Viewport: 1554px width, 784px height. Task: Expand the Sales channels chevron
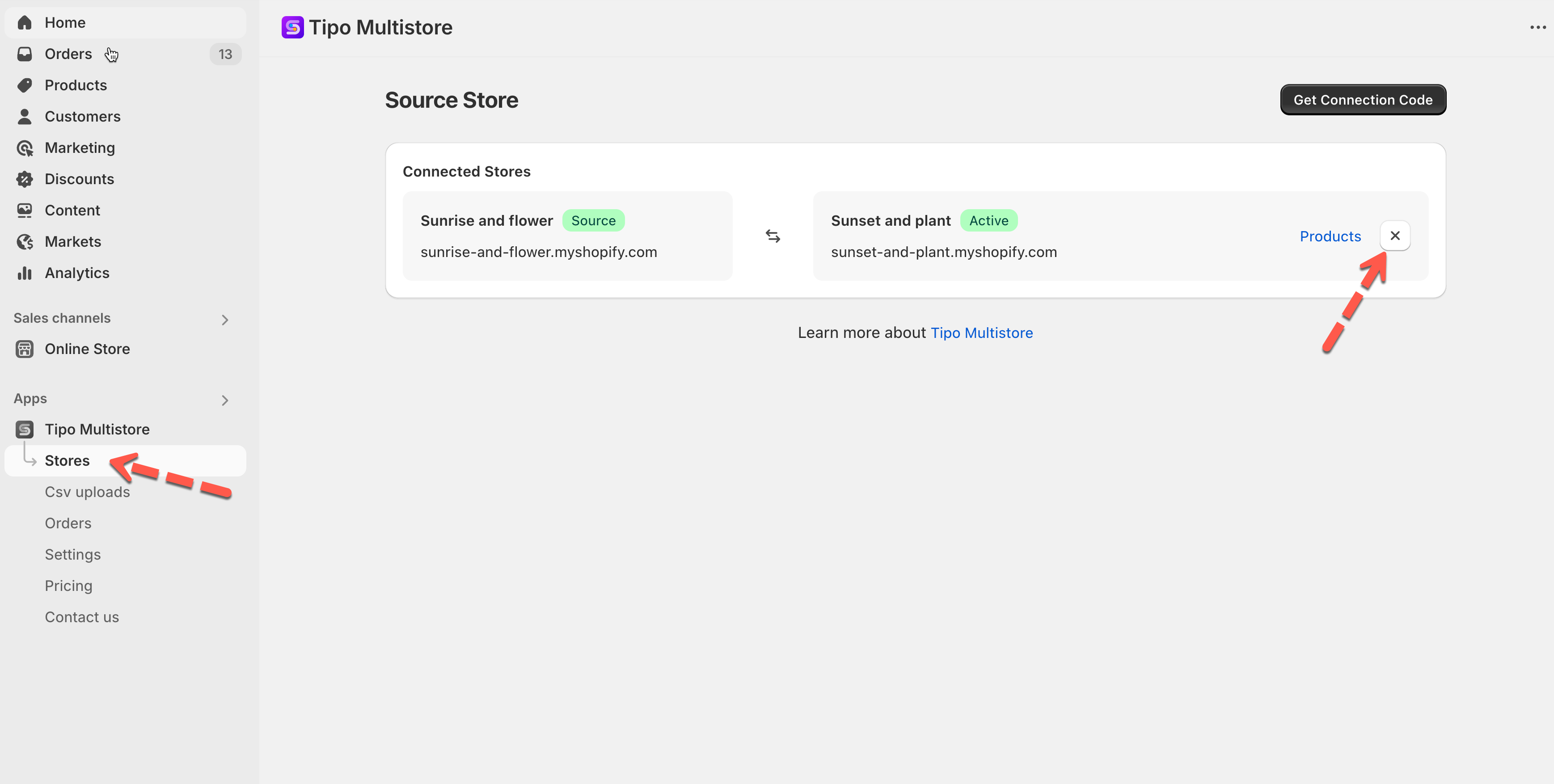(225, 320)
